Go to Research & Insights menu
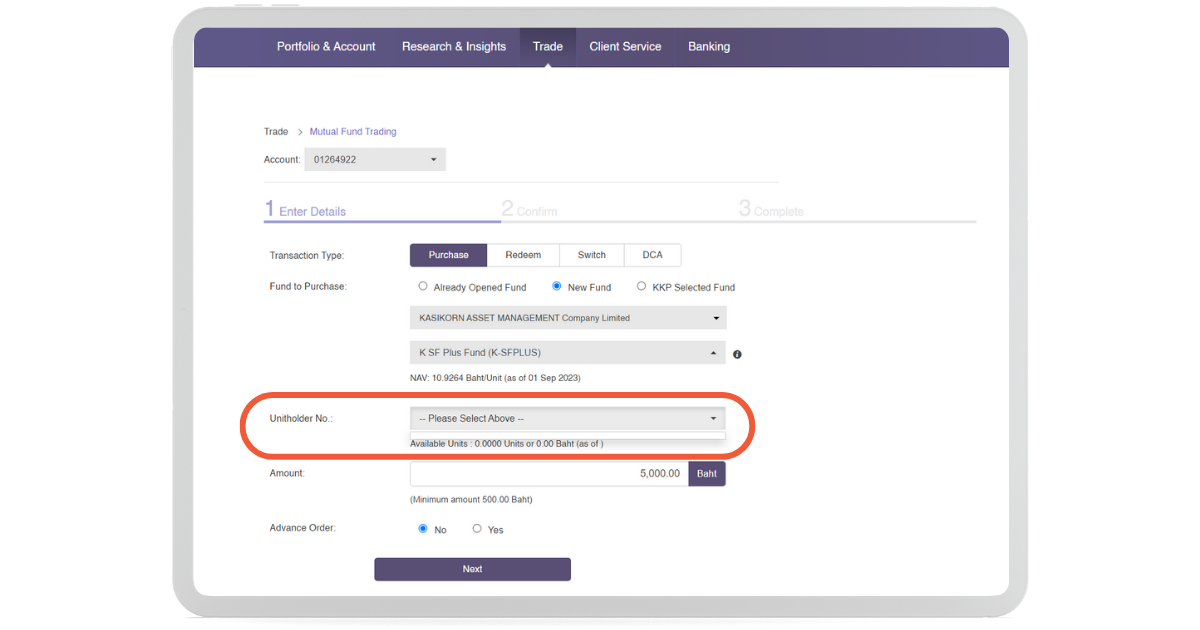 pos(454,47)
